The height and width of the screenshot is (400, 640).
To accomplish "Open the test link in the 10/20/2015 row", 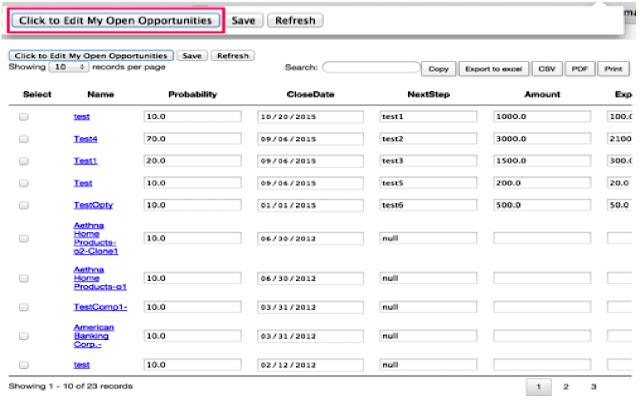I will pyautogui.click(x=82, y=117).
